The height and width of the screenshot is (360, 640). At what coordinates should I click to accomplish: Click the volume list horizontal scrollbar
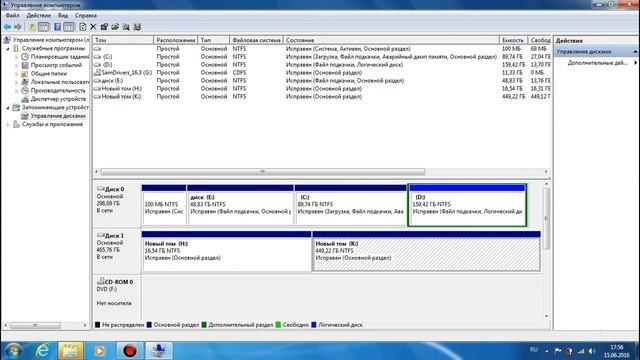point(262,172)
